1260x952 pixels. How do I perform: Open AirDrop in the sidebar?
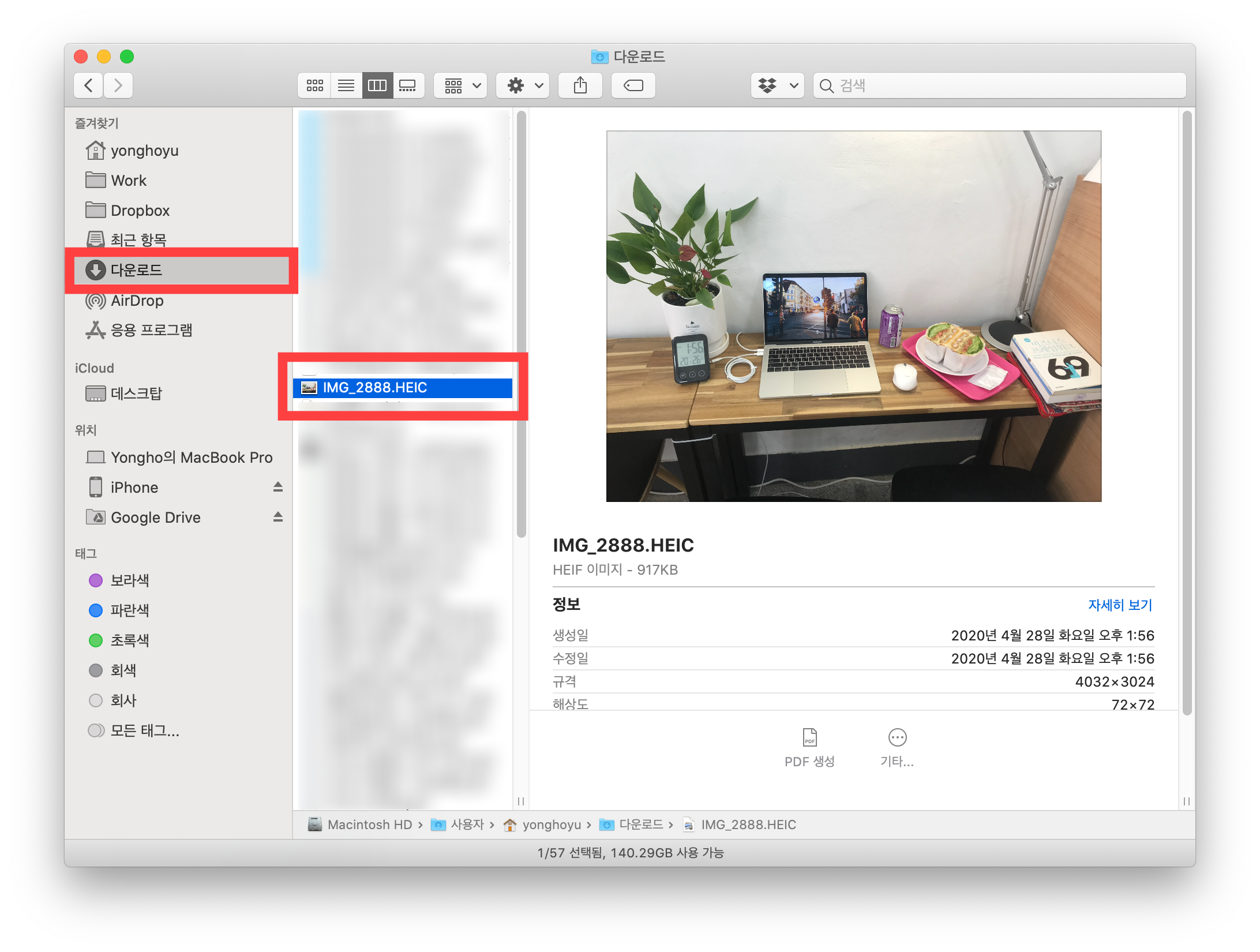coord(137,301)
